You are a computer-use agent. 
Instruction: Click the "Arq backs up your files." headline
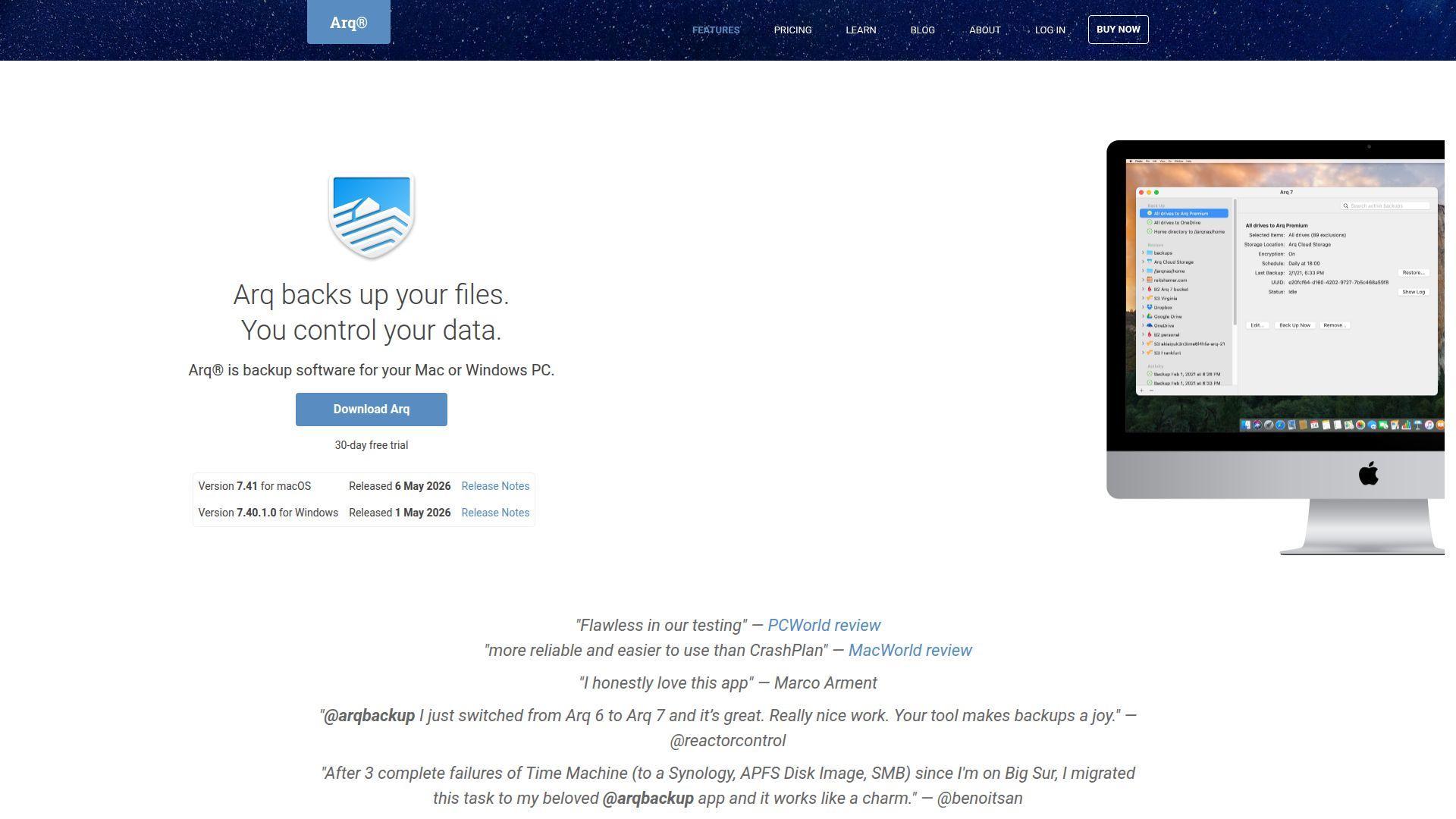[372, 295]
